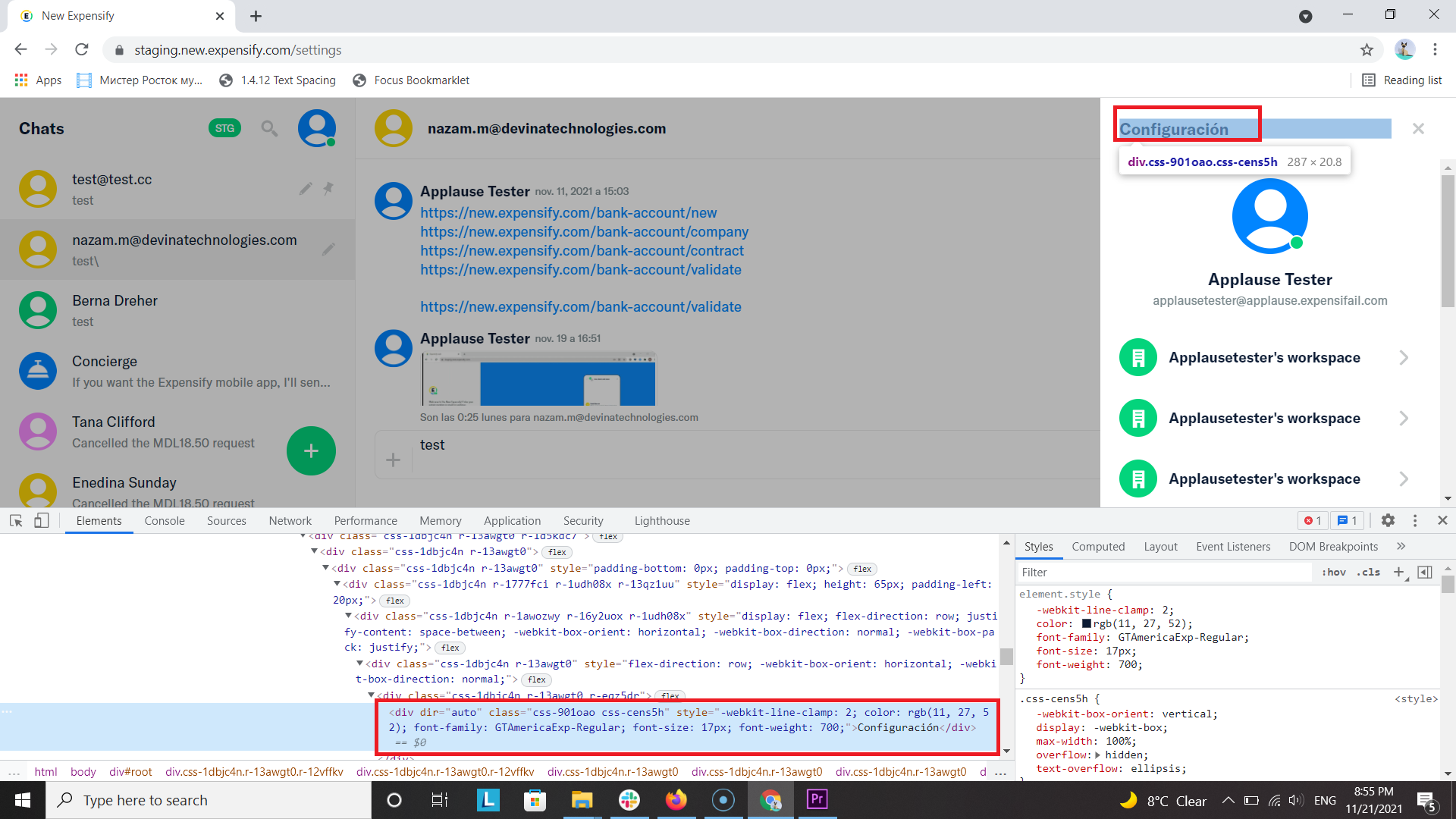
Task: Open bank-account/new link
Action: [568, 212]
